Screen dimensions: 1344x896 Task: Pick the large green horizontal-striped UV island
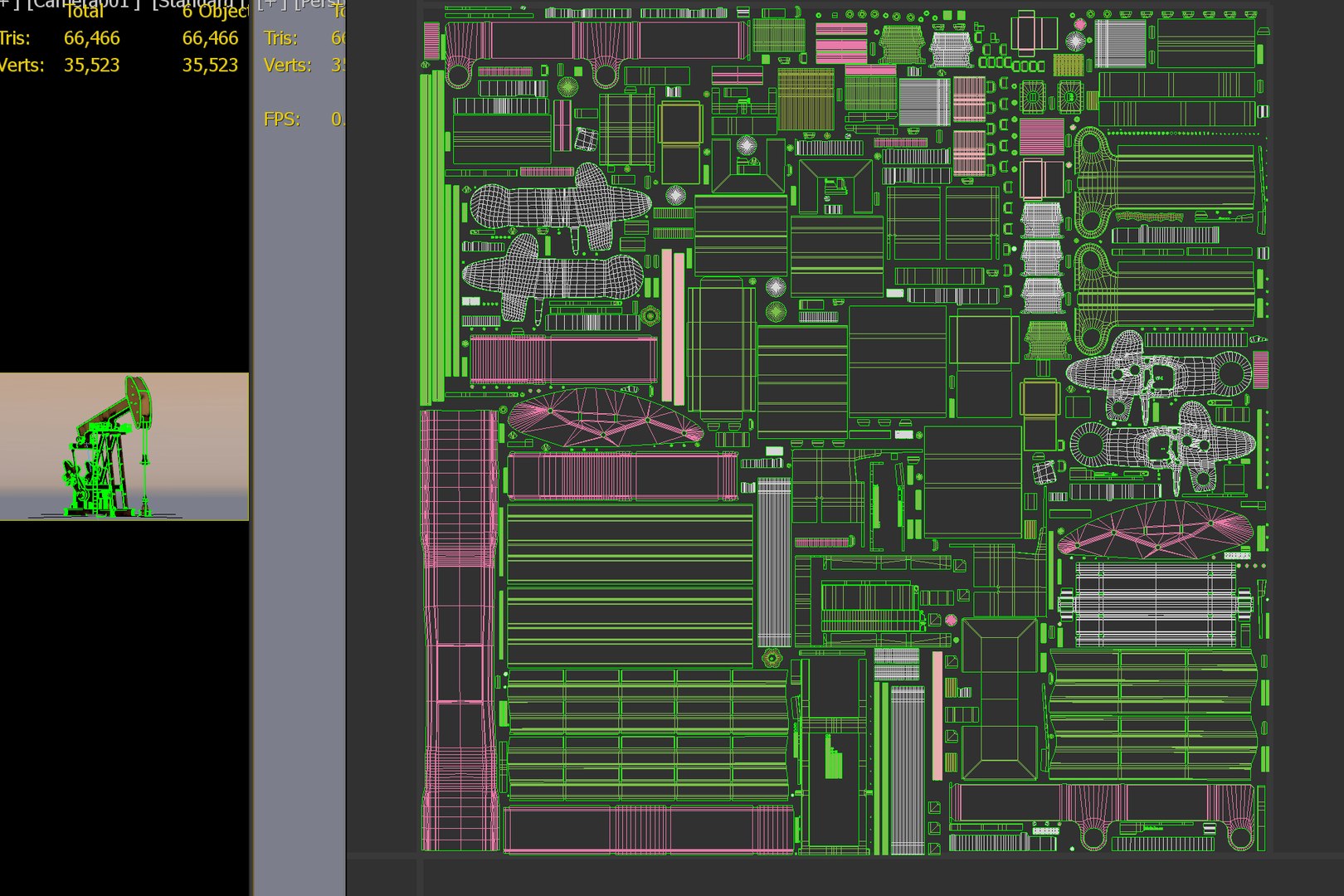coord(630,584)
